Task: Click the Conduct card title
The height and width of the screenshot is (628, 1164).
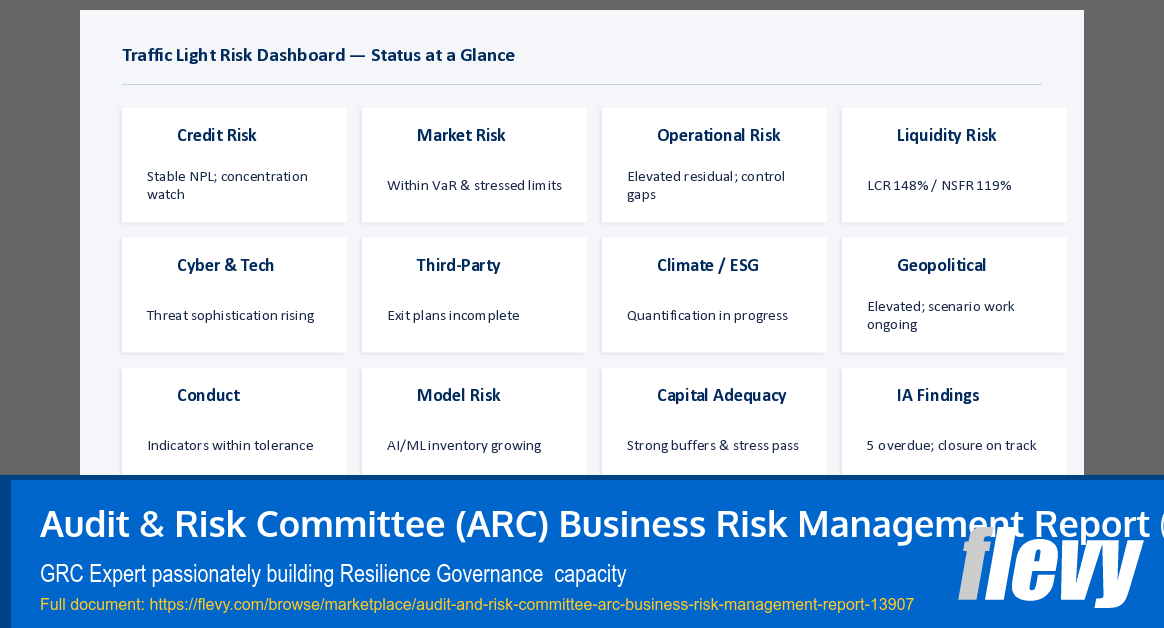Action: coord(209,395)
